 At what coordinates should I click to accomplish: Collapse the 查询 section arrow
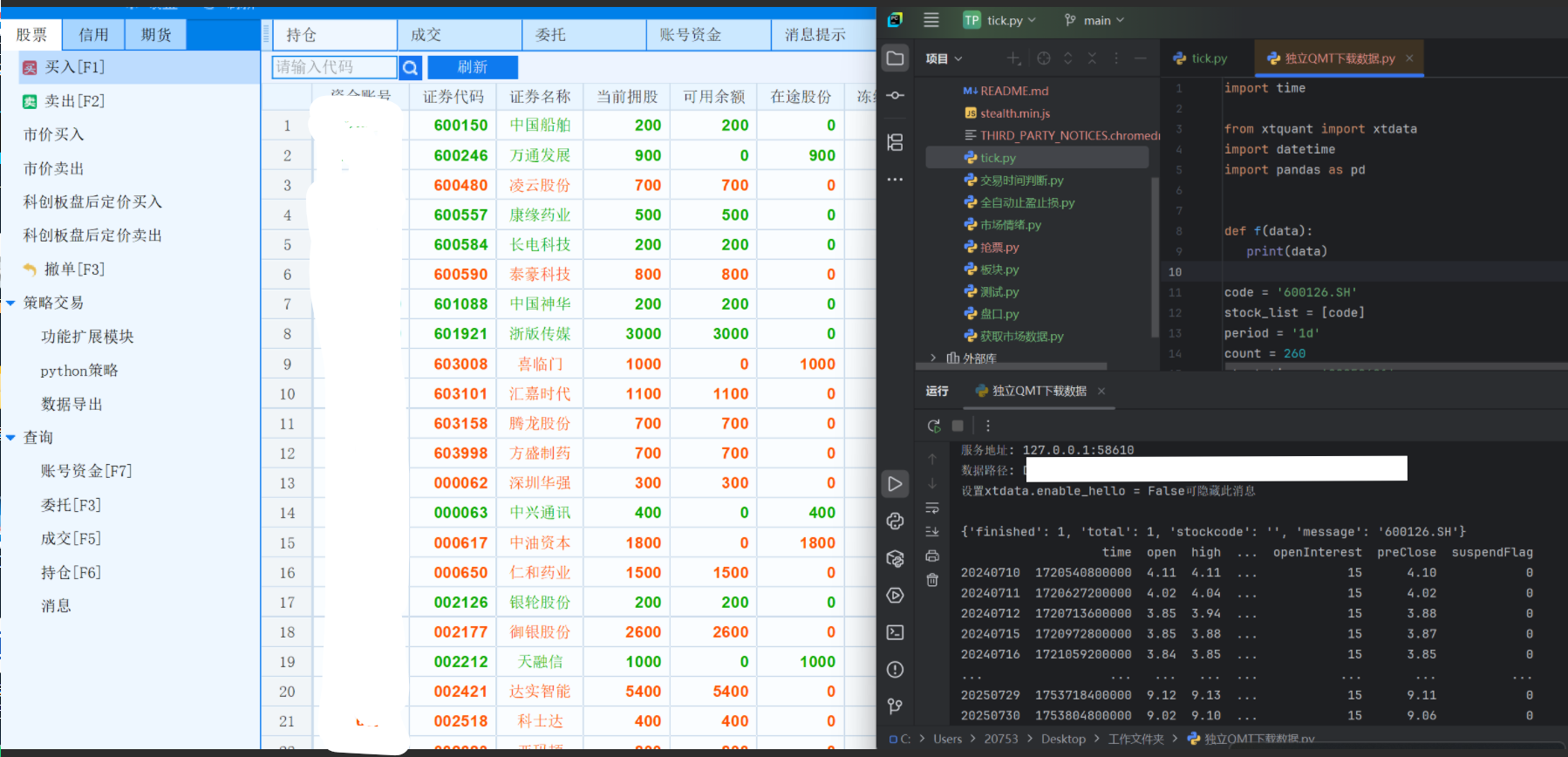click(10, 438)
